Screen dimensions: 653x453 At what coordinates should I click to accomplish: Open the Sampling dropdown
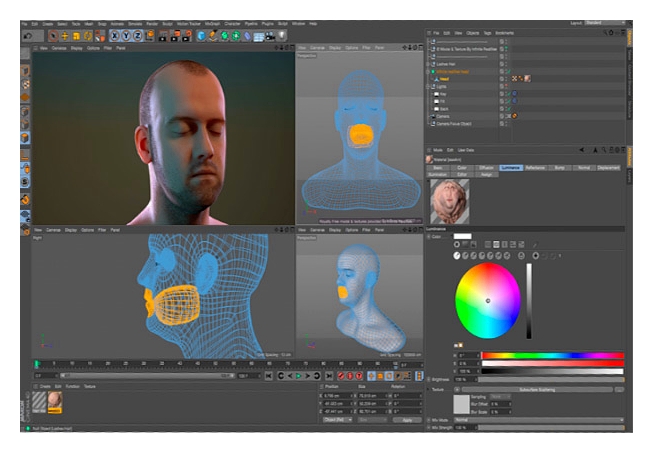pyautogui.click(x=500, y=397)
